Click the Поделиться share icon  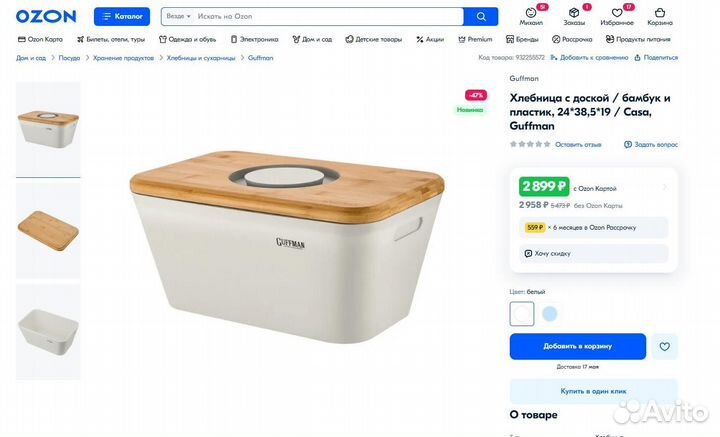(x=656, y=58)
